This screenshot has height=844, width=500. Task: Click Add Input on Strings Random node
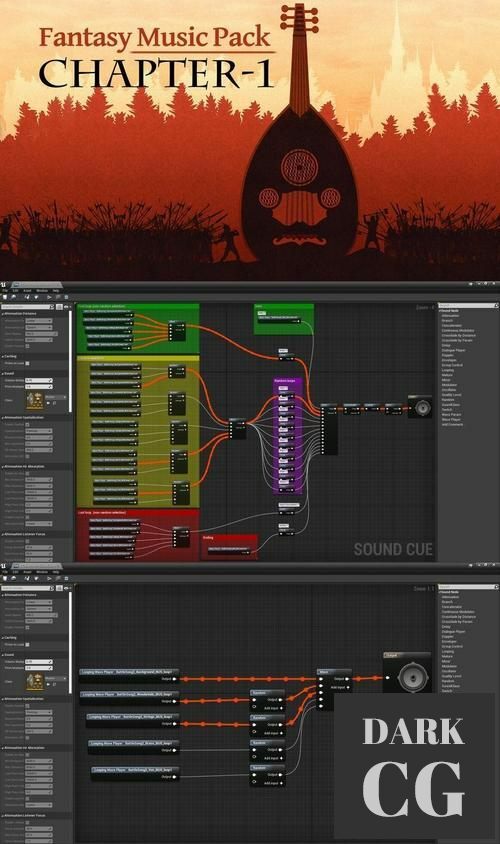coord(272,733)
